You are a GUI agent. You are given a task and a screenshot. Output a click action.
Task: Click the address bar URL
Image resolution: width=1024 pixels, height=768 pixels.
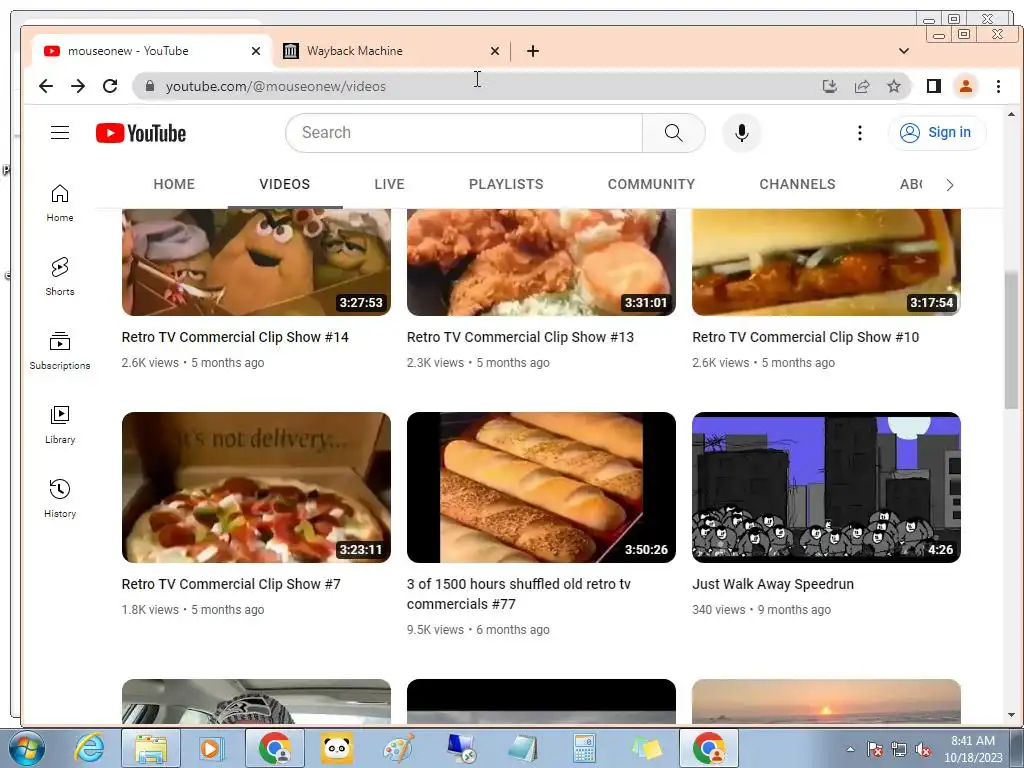[276, 86]
